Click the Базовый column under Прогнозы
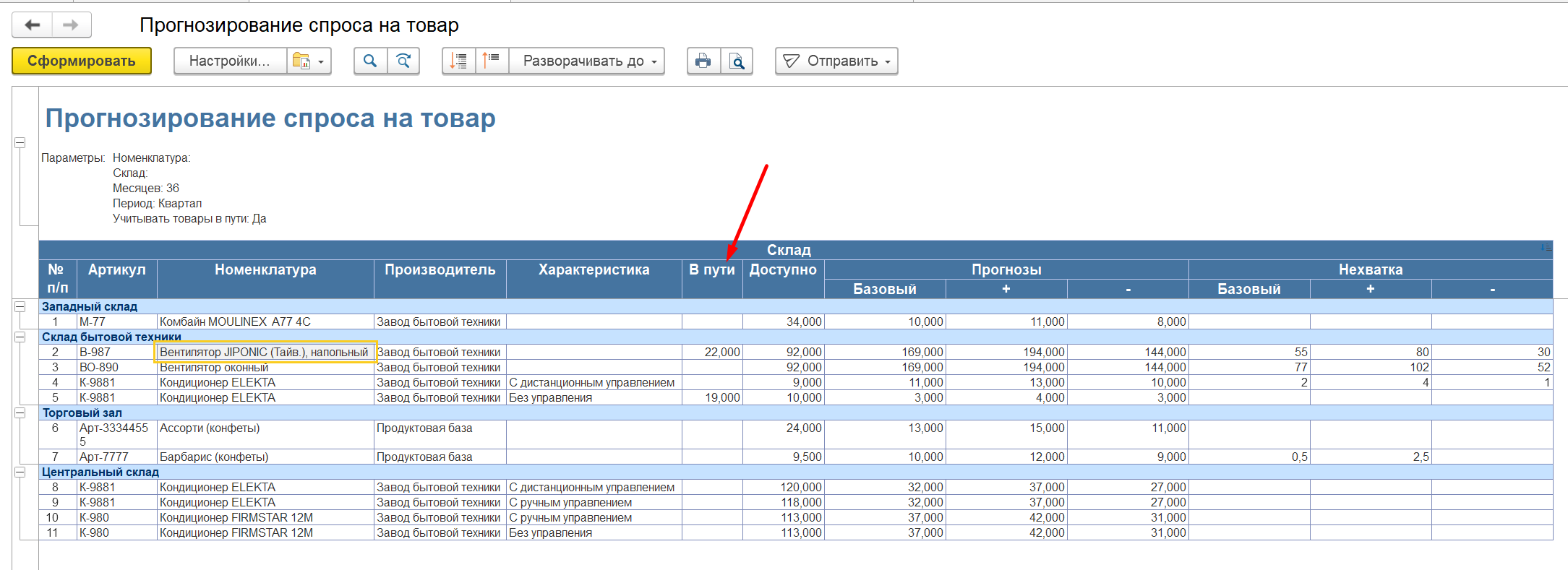 pos(885,289)
